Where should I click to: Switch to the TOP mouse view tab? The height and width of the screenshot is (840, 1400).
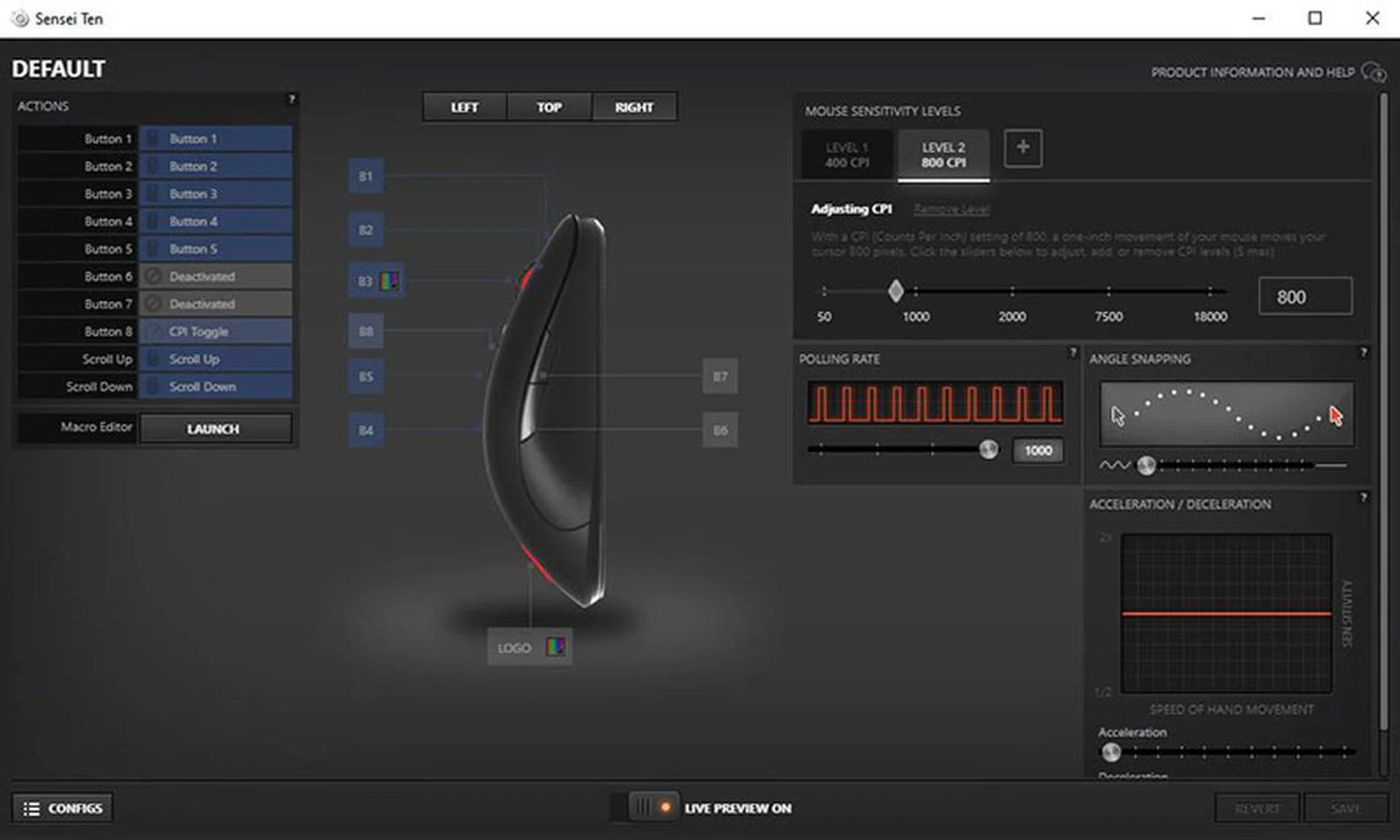coord(548,106)
